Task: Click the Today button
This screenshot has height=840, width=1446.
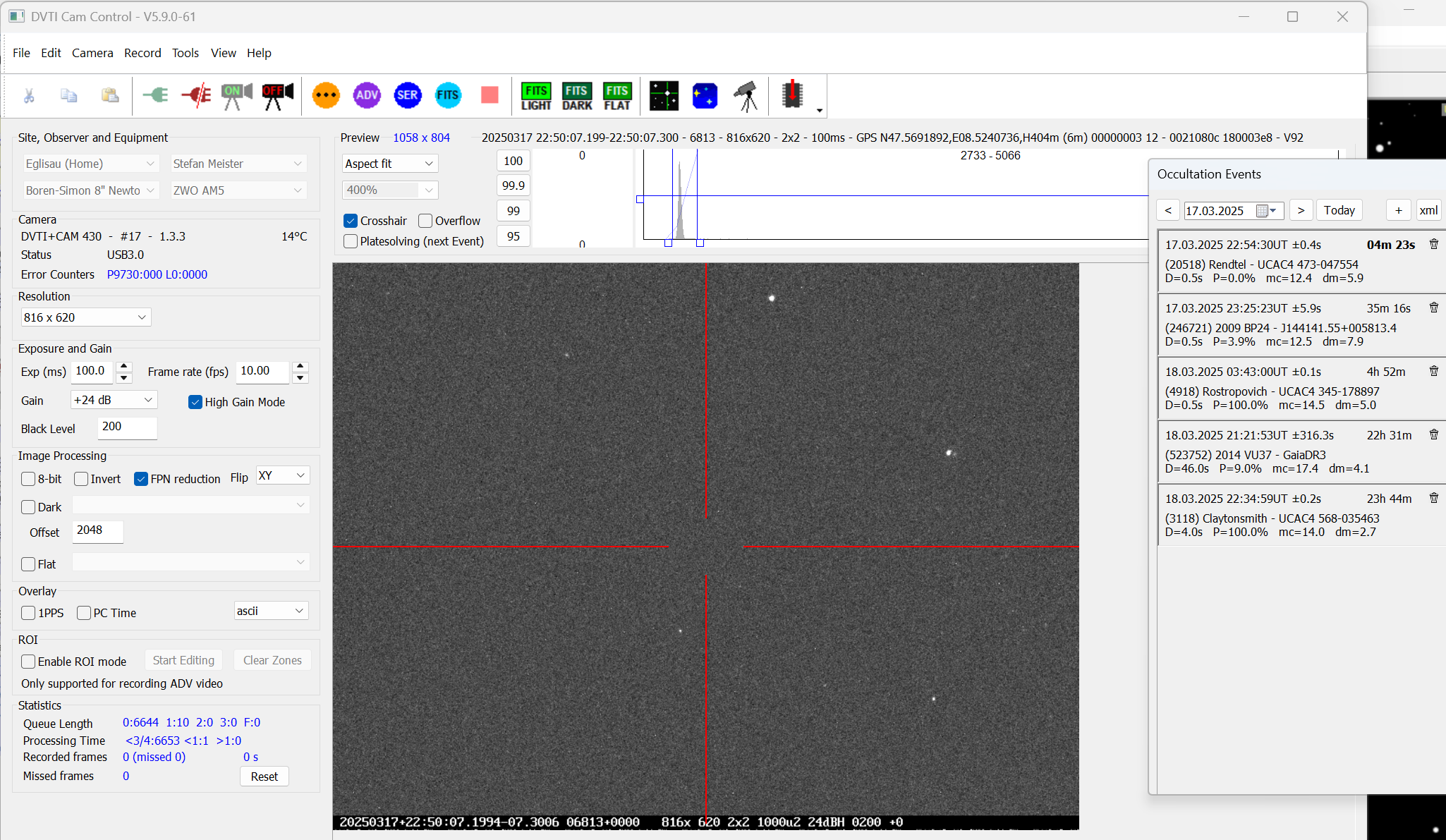Action: coord(1339,210)
